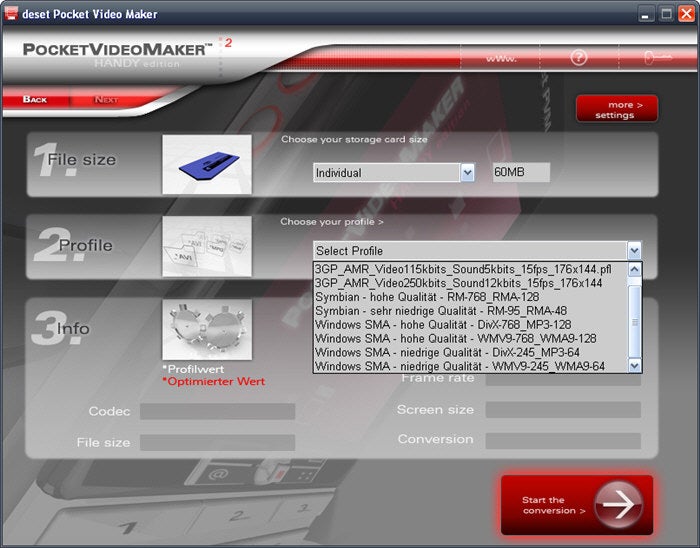The width and height of the screenshot is (700, 548).
Task: Select 3GP_AMR_Video115kbits 176x144.pfl profile
Action: coord(470,269)
